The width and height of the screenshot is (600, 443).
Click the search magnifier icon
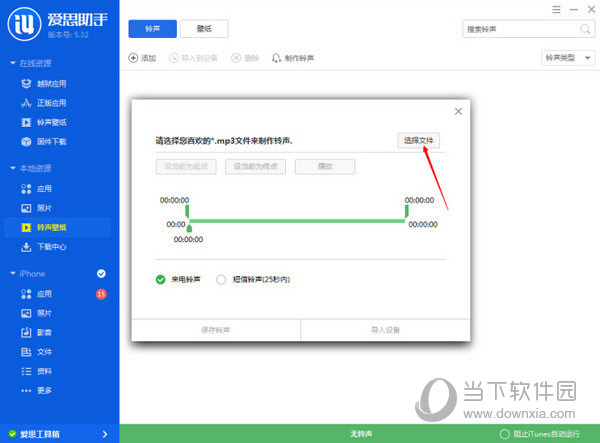point(585,29)
